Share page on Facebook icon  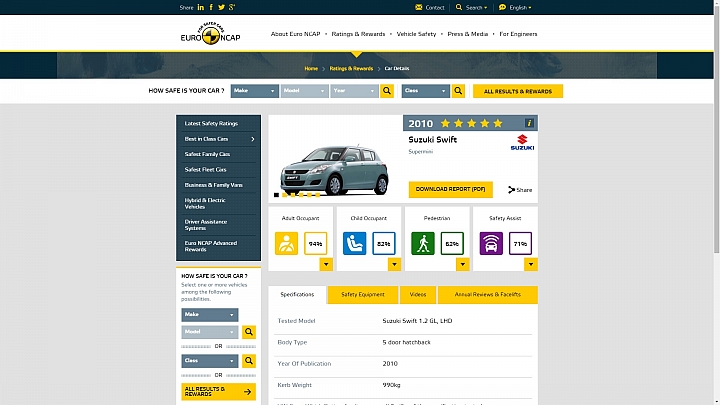coord(211,7)
